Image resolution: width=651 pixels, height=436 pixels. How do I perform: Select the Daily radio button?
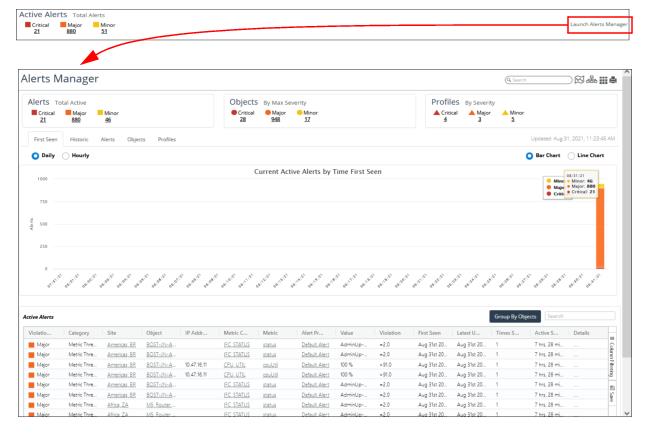36,156
